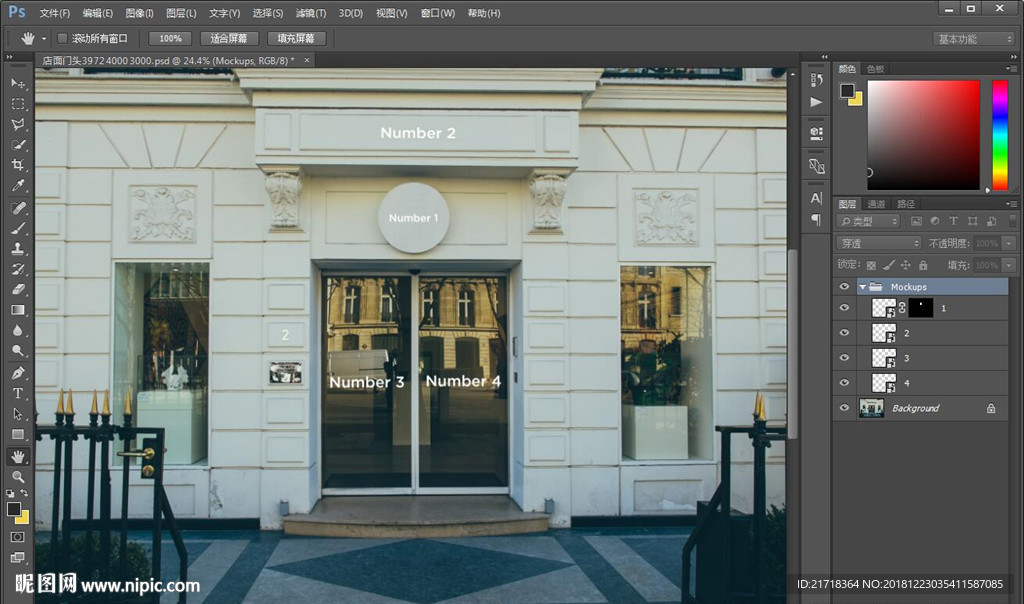Collapse the Mockups layer group
The height and width of the screenshot is (604, 1024).
862,287
